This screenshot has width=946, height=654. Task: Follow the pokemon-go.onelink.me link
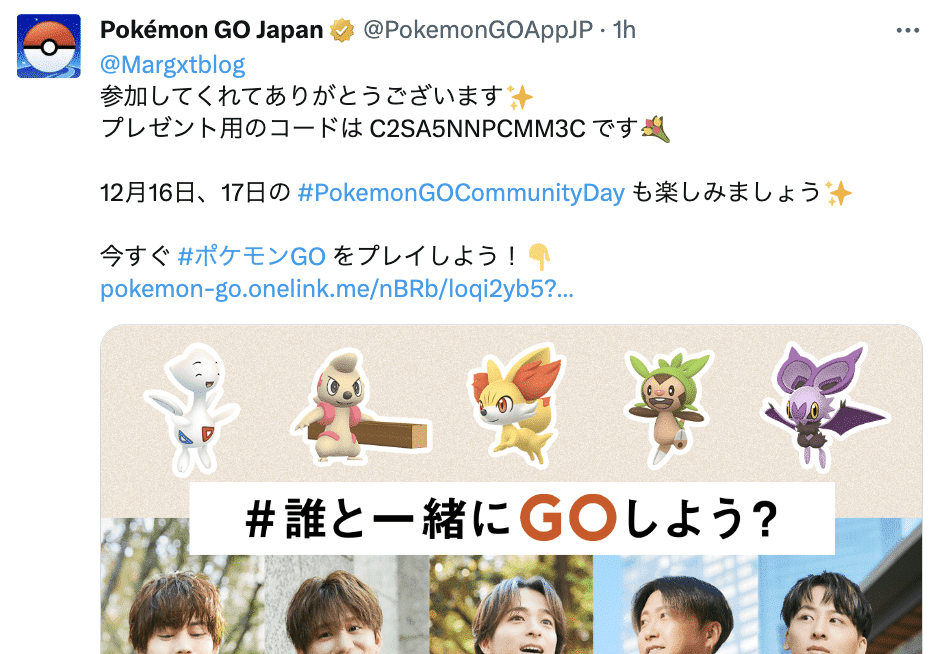pyautogui.click(x=337, y=289)
